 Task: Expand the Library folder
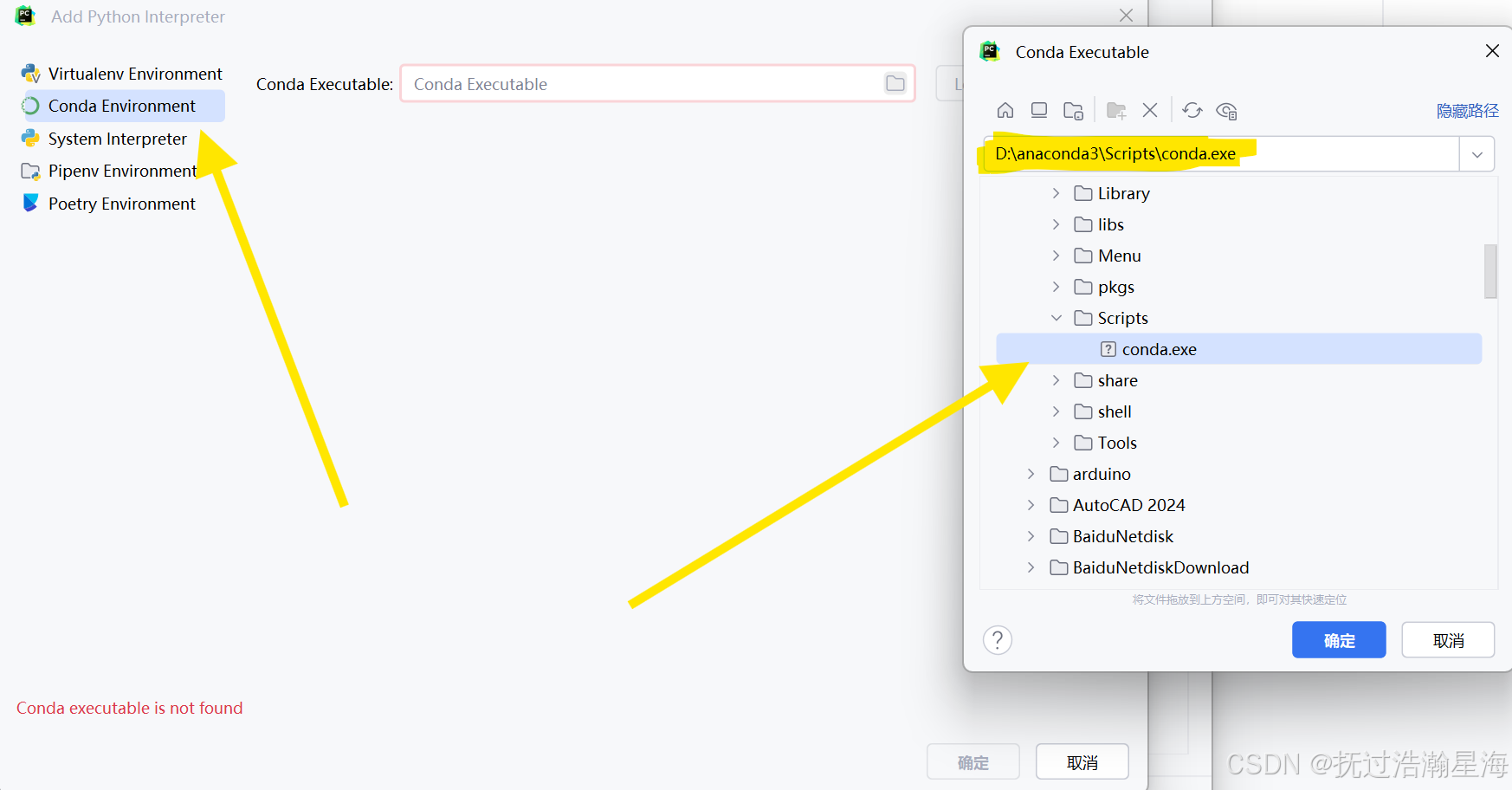point(1056,192)
